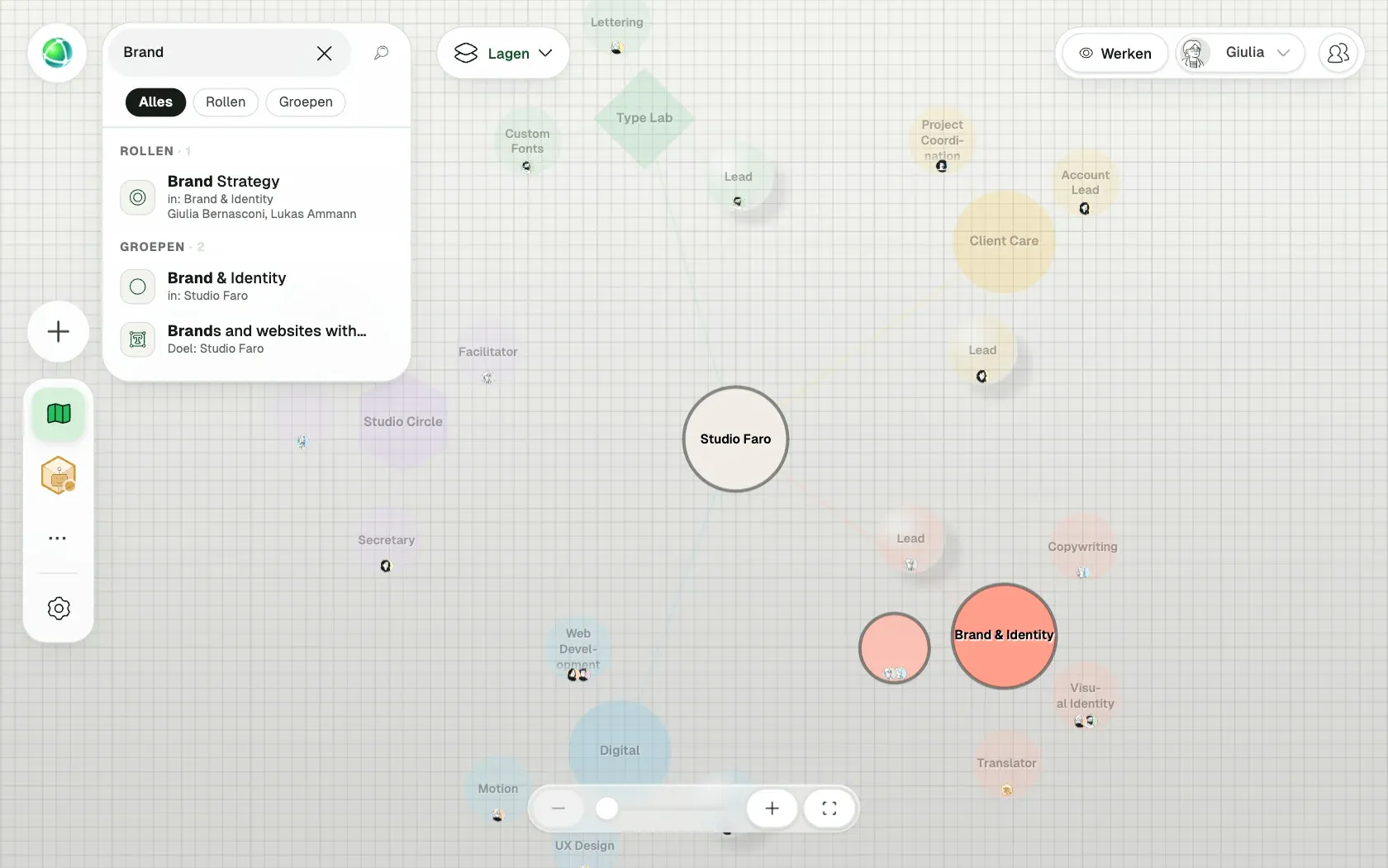This screenshot has width=1388, height=868.
Task: Open the Brand & Identity group result
Action: pos(256,286)
